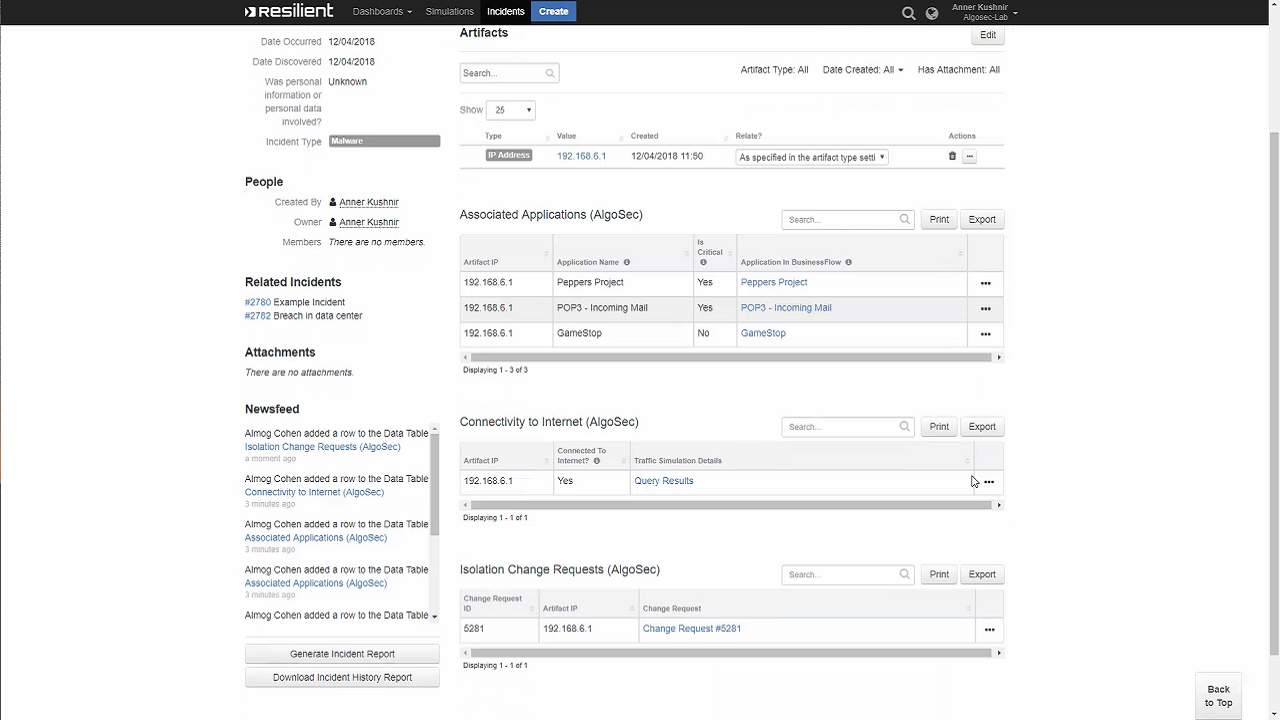Show info tooltip for Is Critical column
The image size is (1280, 720).
703,262
